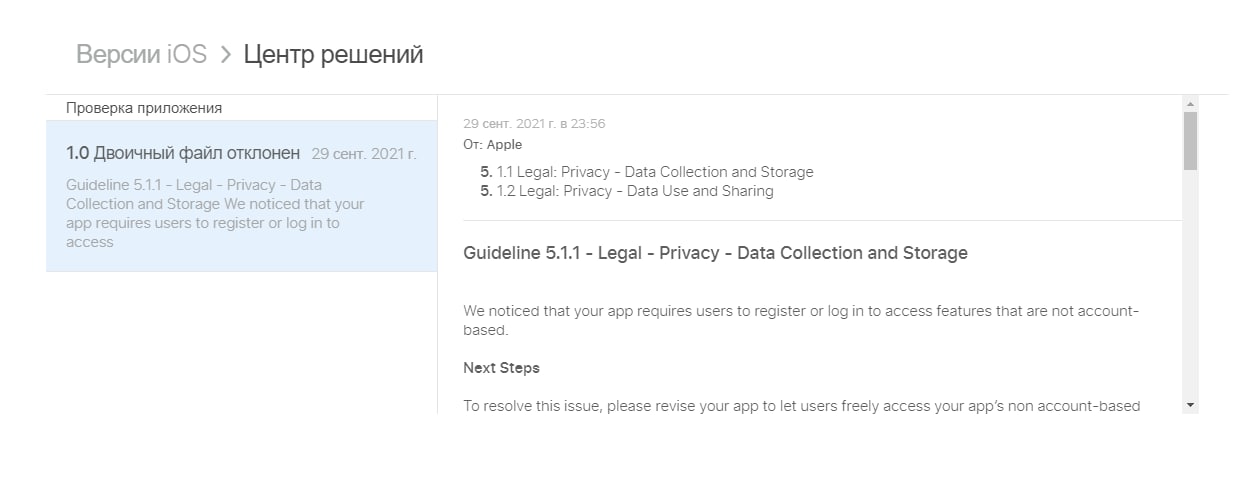Click the 29 сент. 2021 г. date in the list item
The width and height of the screenshot is (1253, 480).
coord(364,154)
